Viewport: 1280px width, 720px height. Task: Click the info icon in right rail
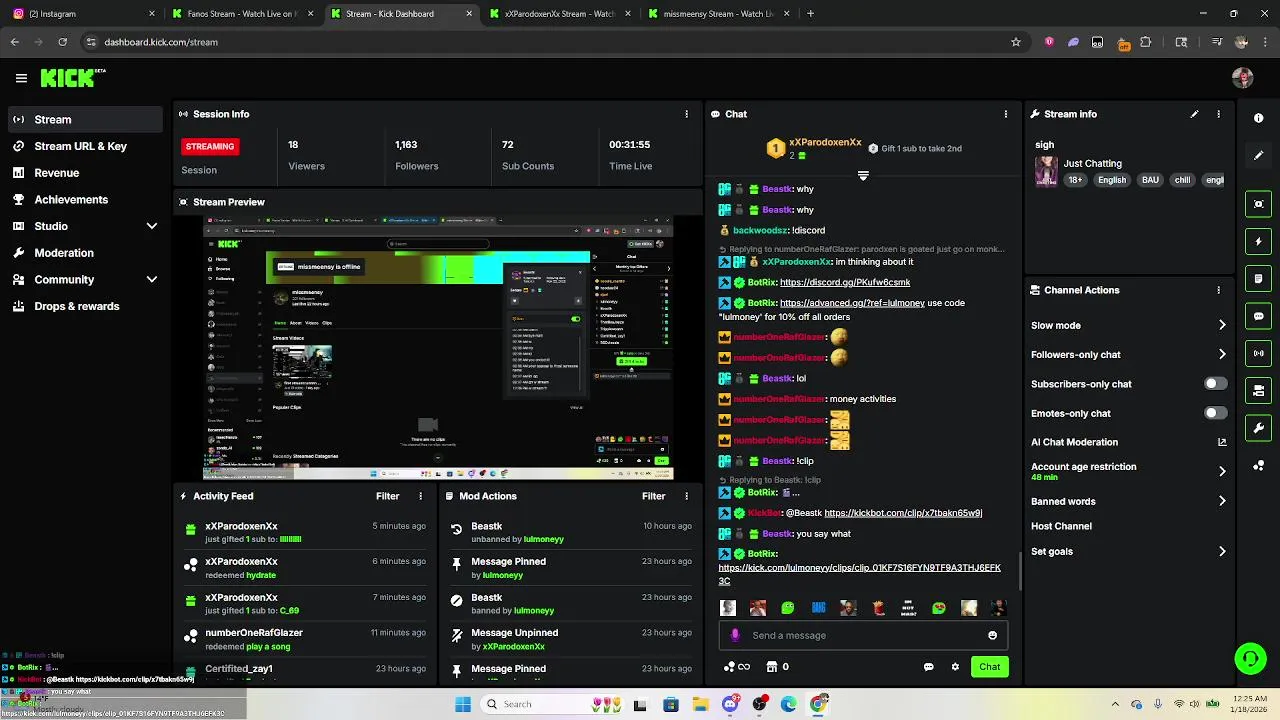pos(1258,118)
